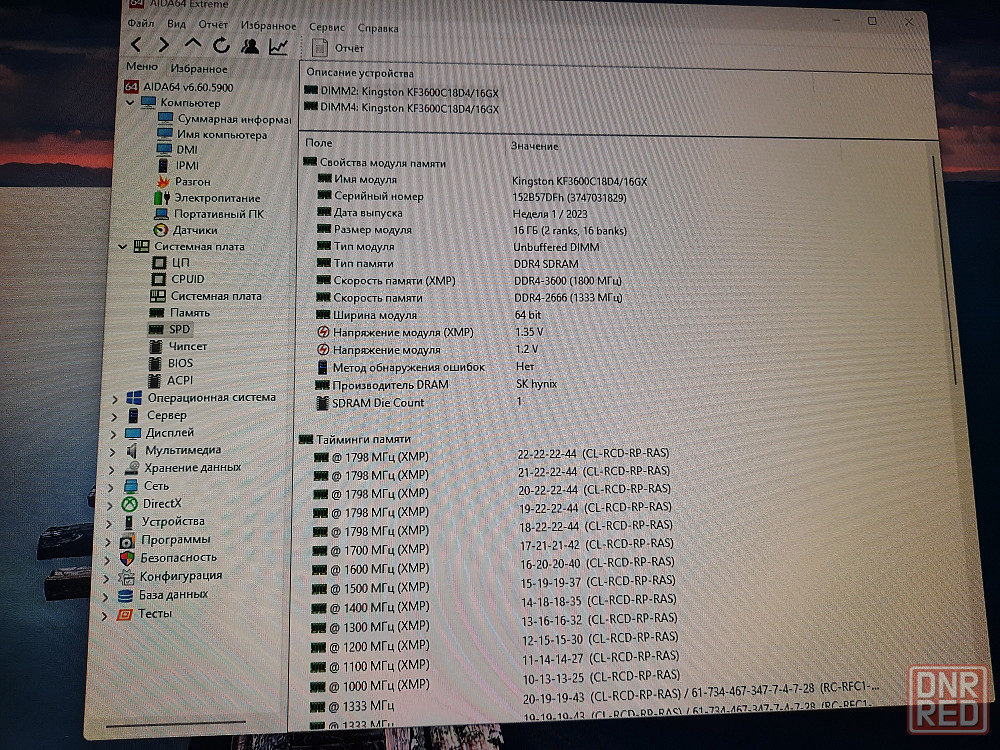Expand the Сеть tree node
Viewport: 1000px width, 750px height.
(x=111, y=487)
